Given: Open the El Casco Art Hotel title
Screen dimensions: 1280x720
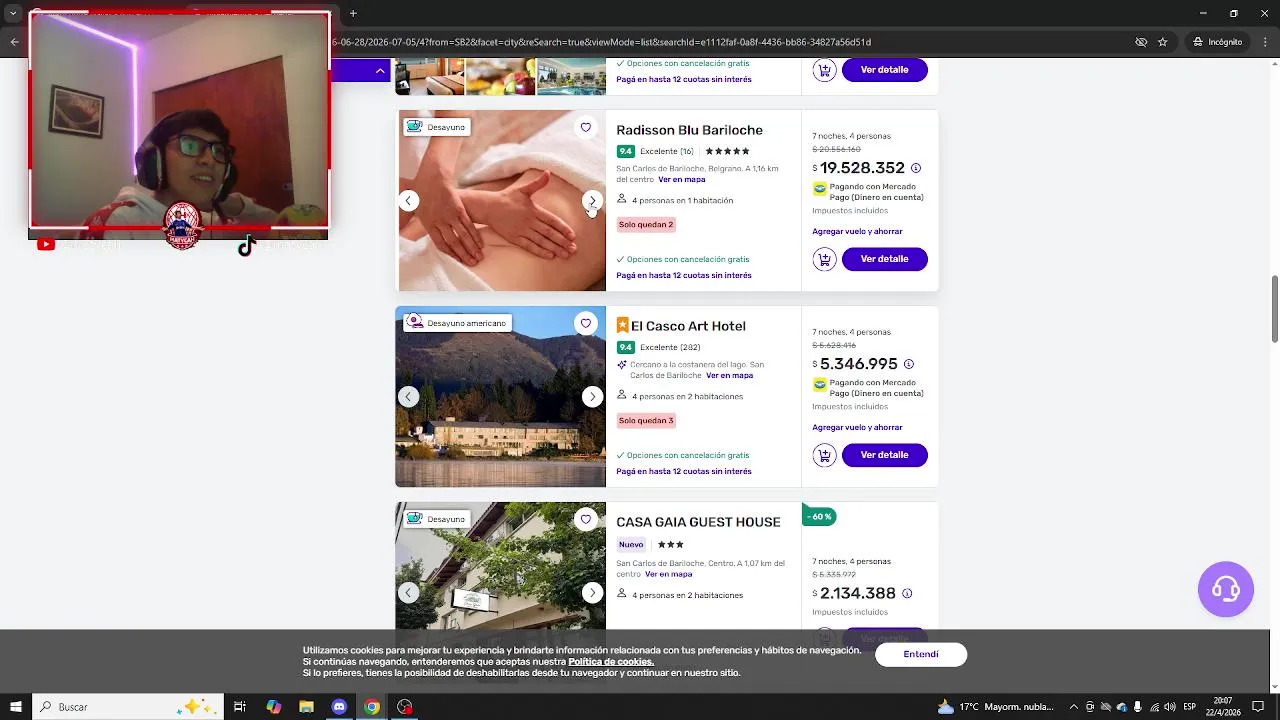Looking at the screenshot, I should click(x=688, y=326).
